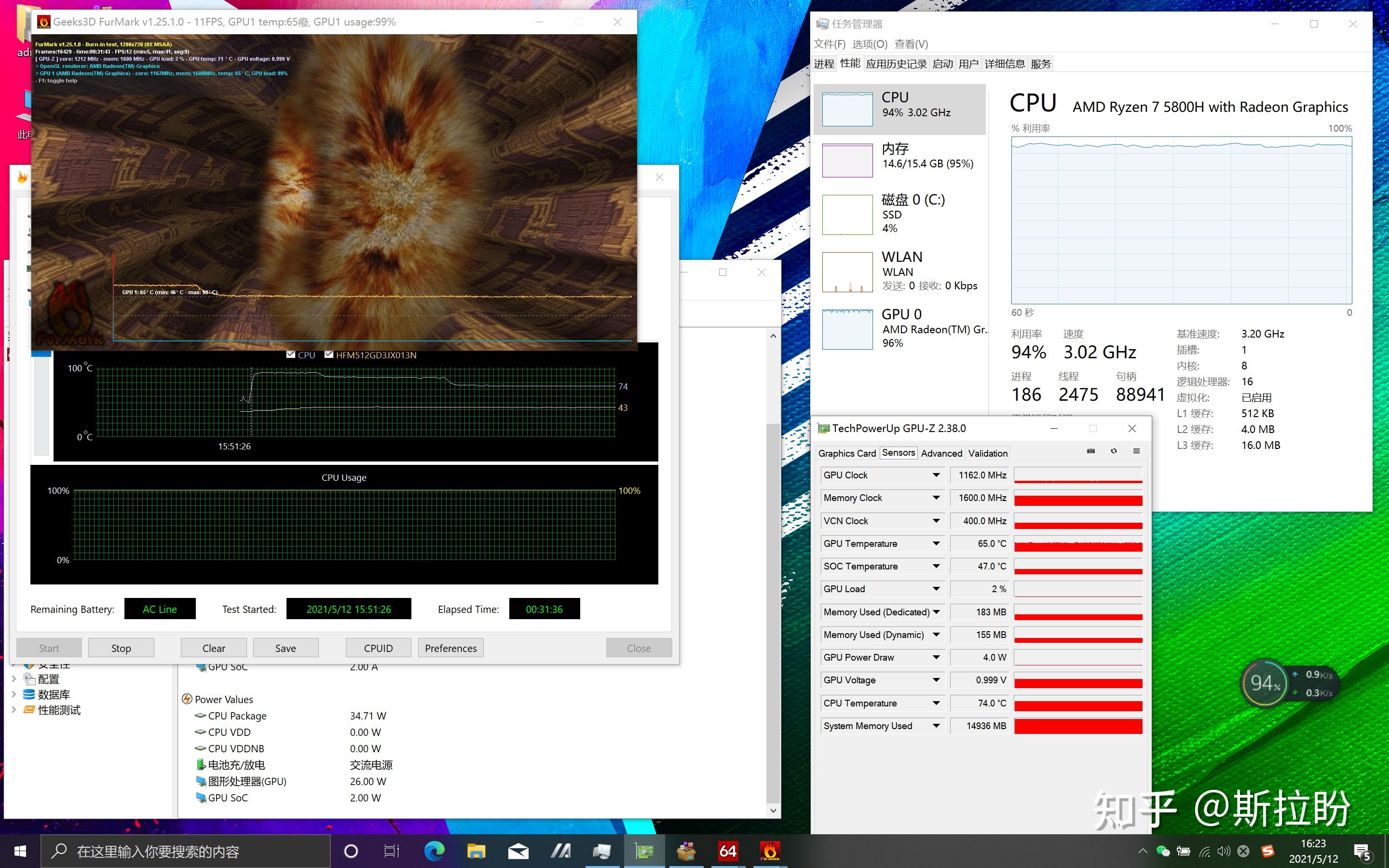Expand the 性能测试 tree item
Viewport: 1389px width, 868px height.
pos(14,709)
